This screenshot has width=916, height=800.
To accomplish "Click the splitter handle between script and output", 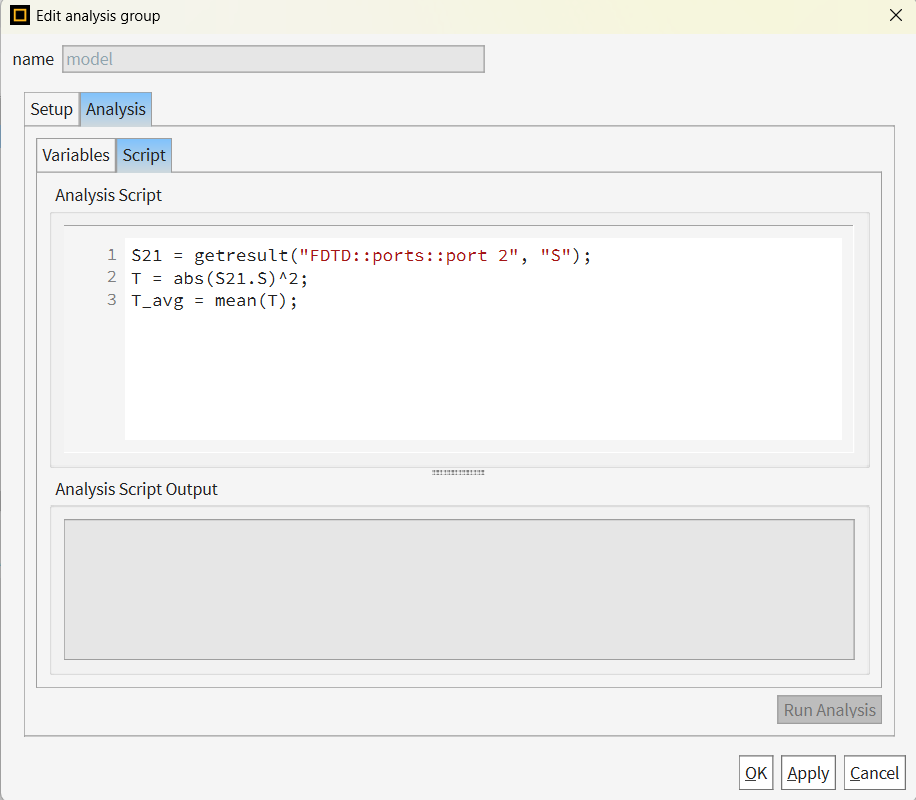I will pos(458,472).
